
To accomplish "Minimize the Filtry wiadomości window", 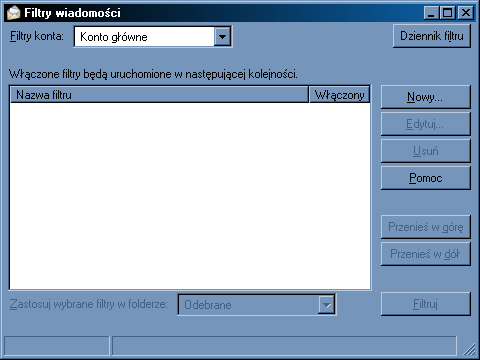I will pos(431,13).
